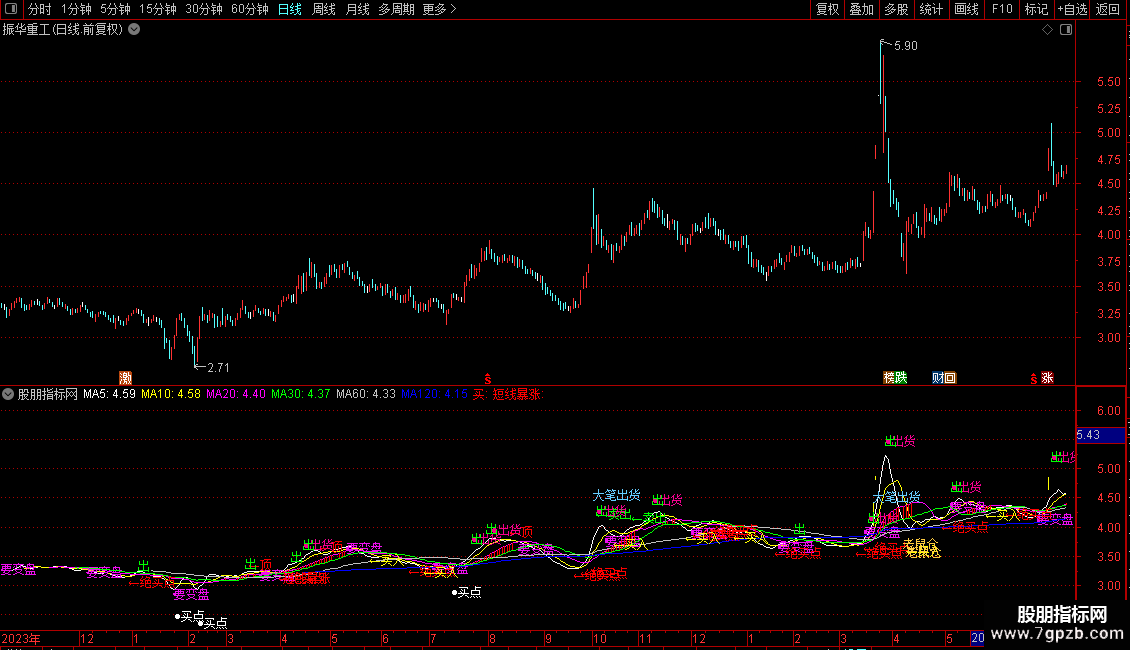1130x650 pixels.
Task: Click the 多股 multi-stock button
Action: 896,9
